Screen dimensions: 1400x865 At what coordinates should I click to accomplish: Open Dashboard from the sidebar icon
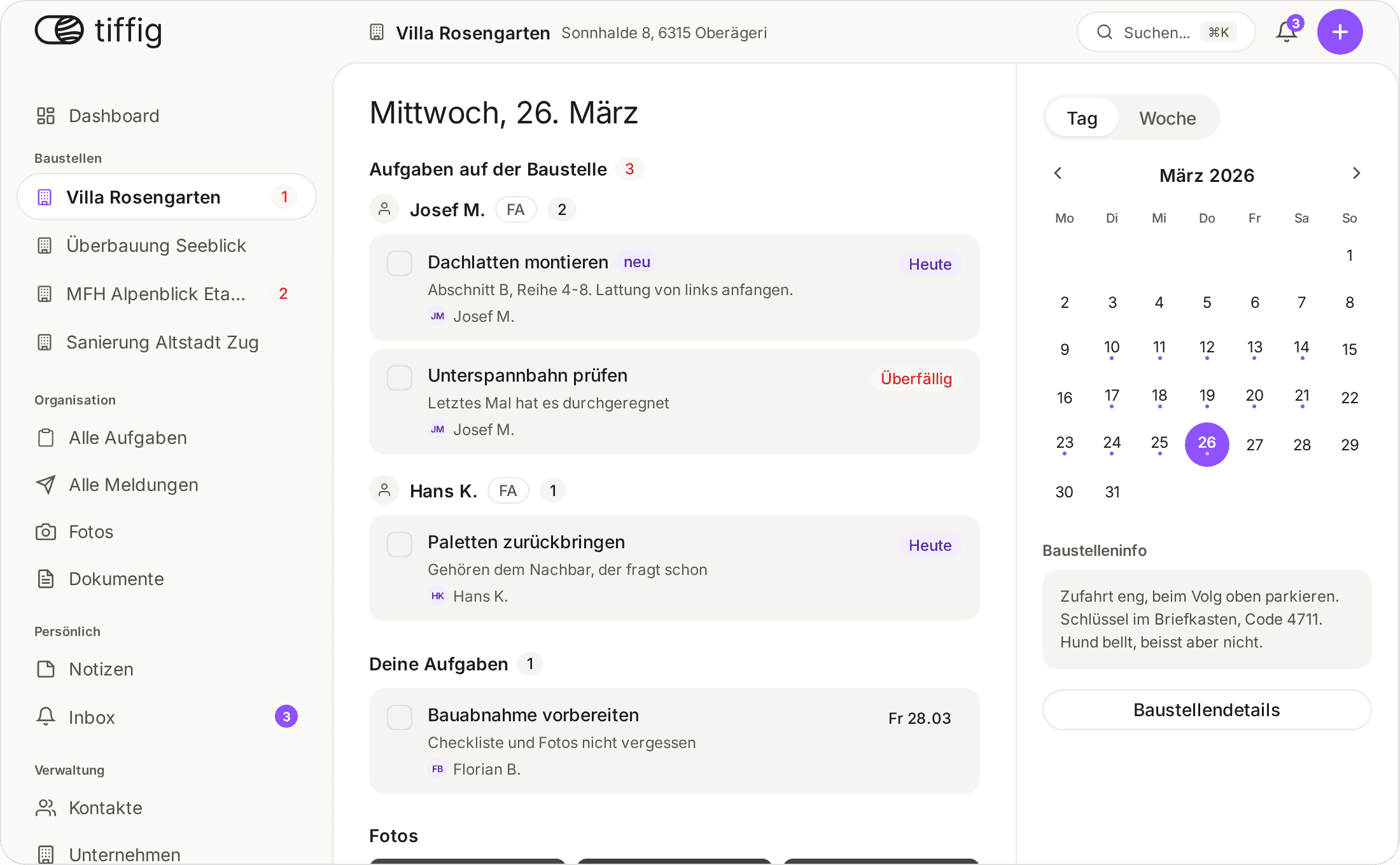pyautogui.click(x=46, y=116)
